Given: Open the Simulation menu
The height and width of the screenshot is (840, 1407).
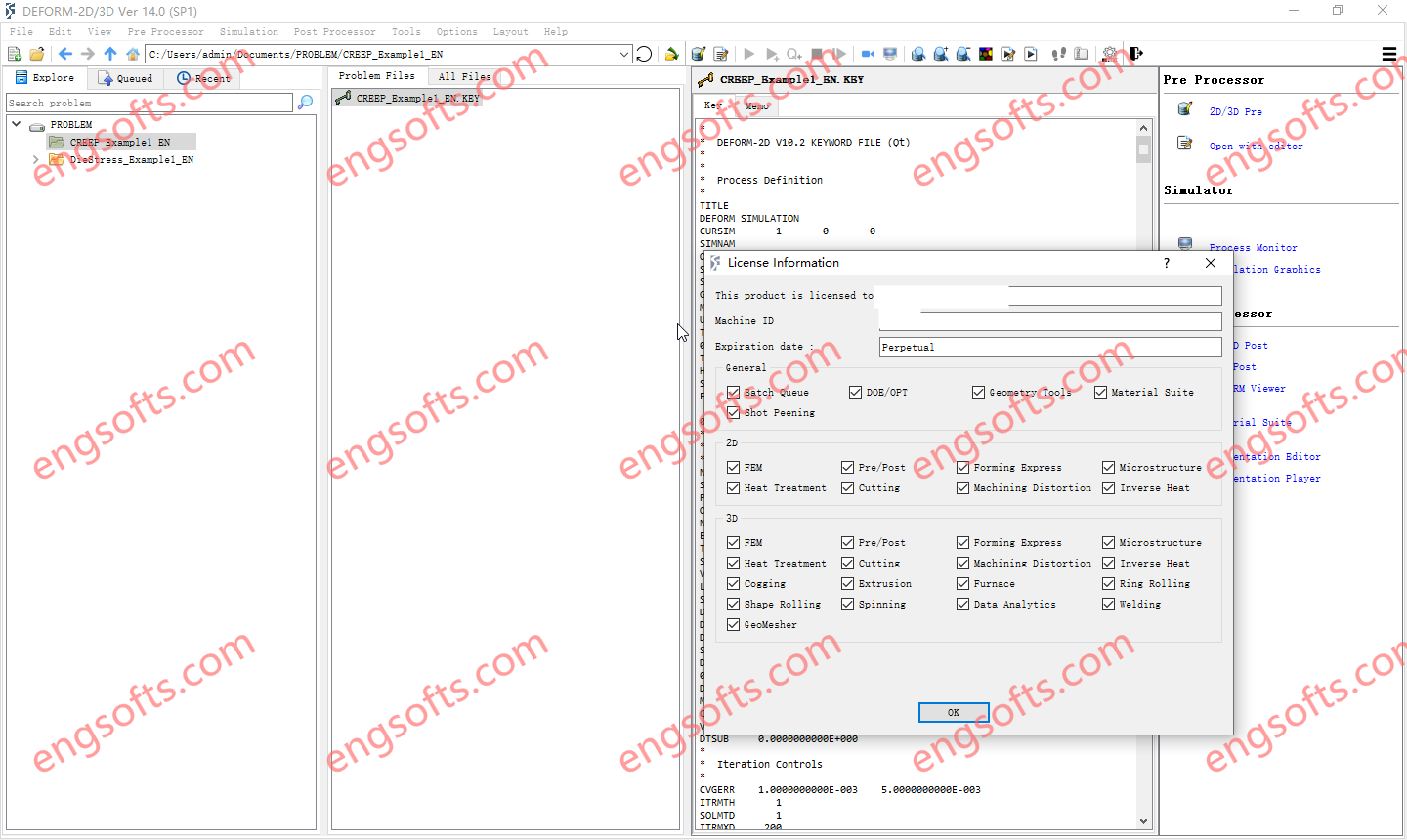Looking at the screenshot, I should pos(249,31).
